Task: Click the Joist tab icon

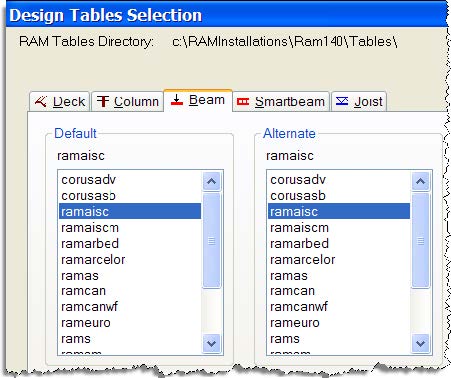Action: 342,101
